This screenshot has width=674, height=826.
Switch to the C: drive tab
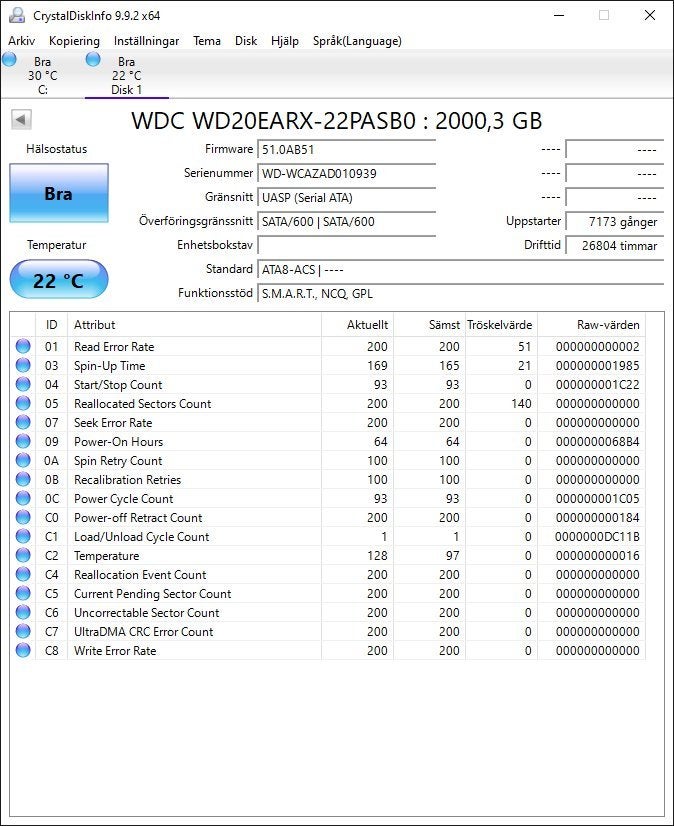click(43, 75)
